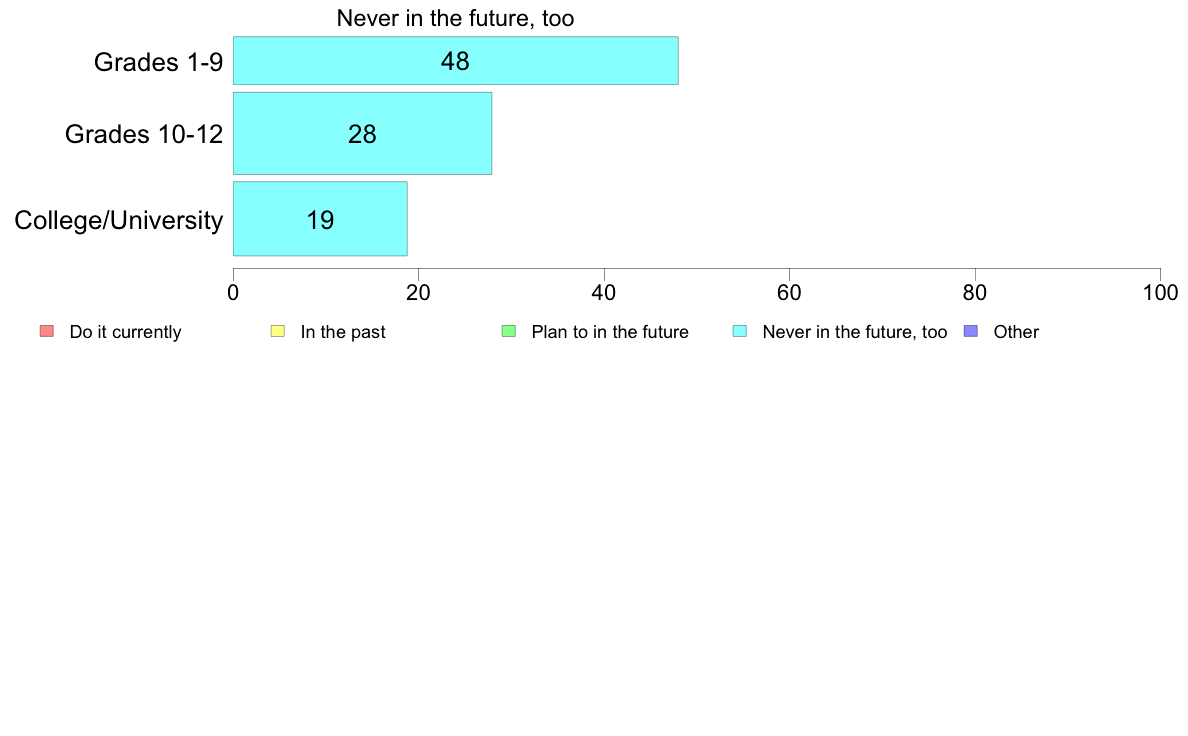Click the Grades 10-12 axis label
The height and width of the screenshot is (736, 1188).
(x=144, y=134)
